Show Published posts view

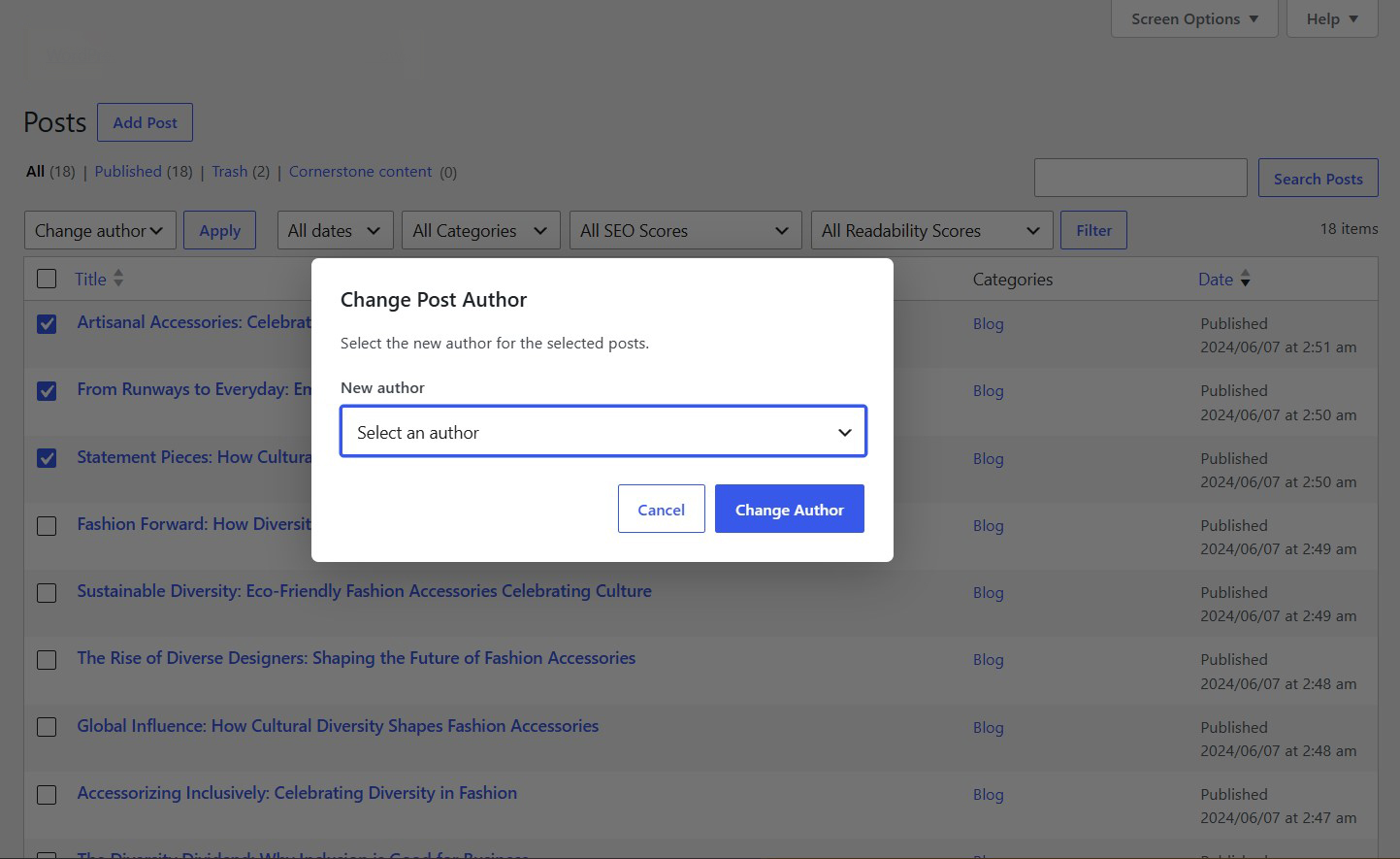tap(128, 172)
